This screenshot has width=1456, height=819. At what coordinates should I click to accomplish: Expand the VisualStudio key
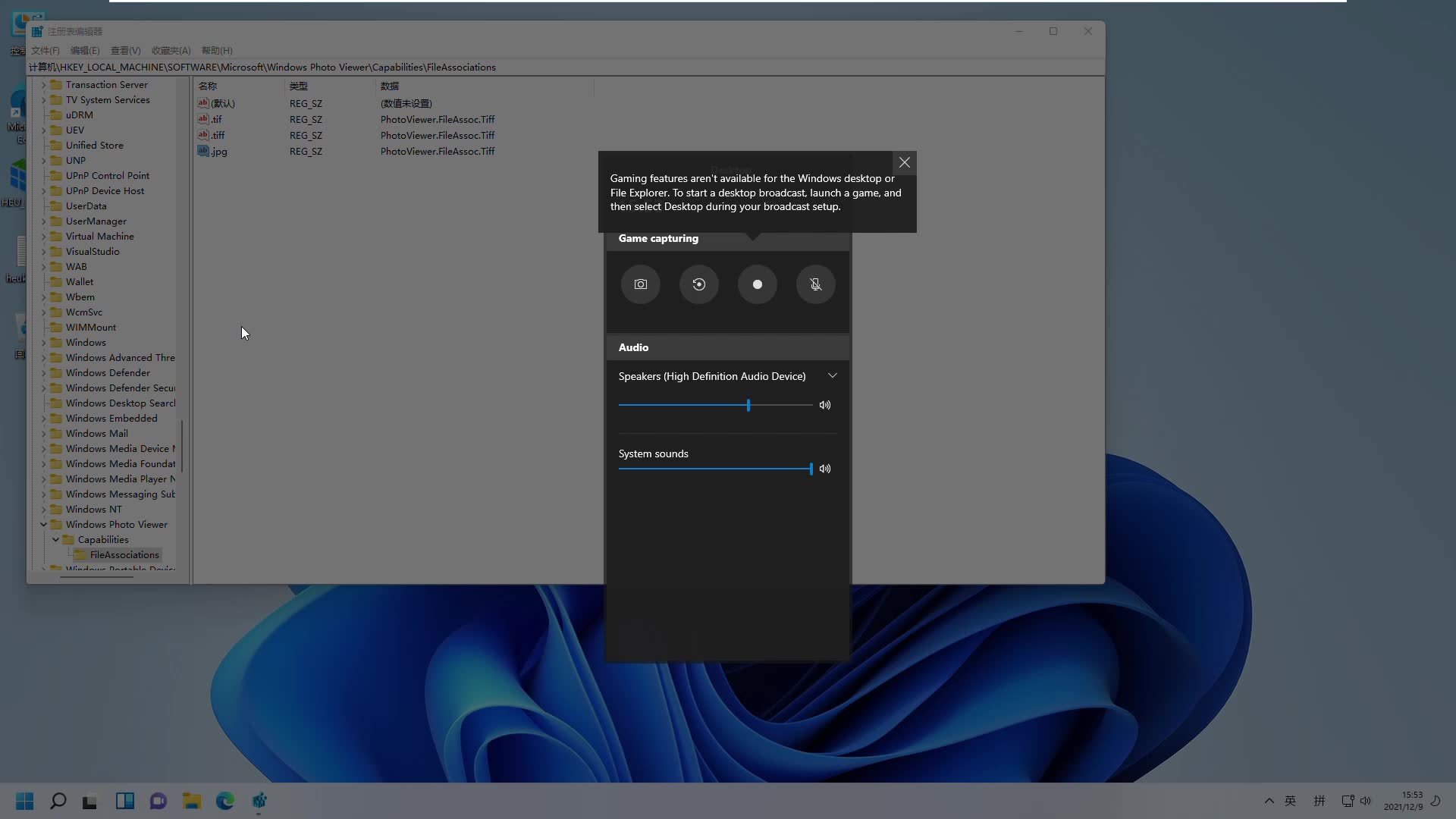pos(44,251)
